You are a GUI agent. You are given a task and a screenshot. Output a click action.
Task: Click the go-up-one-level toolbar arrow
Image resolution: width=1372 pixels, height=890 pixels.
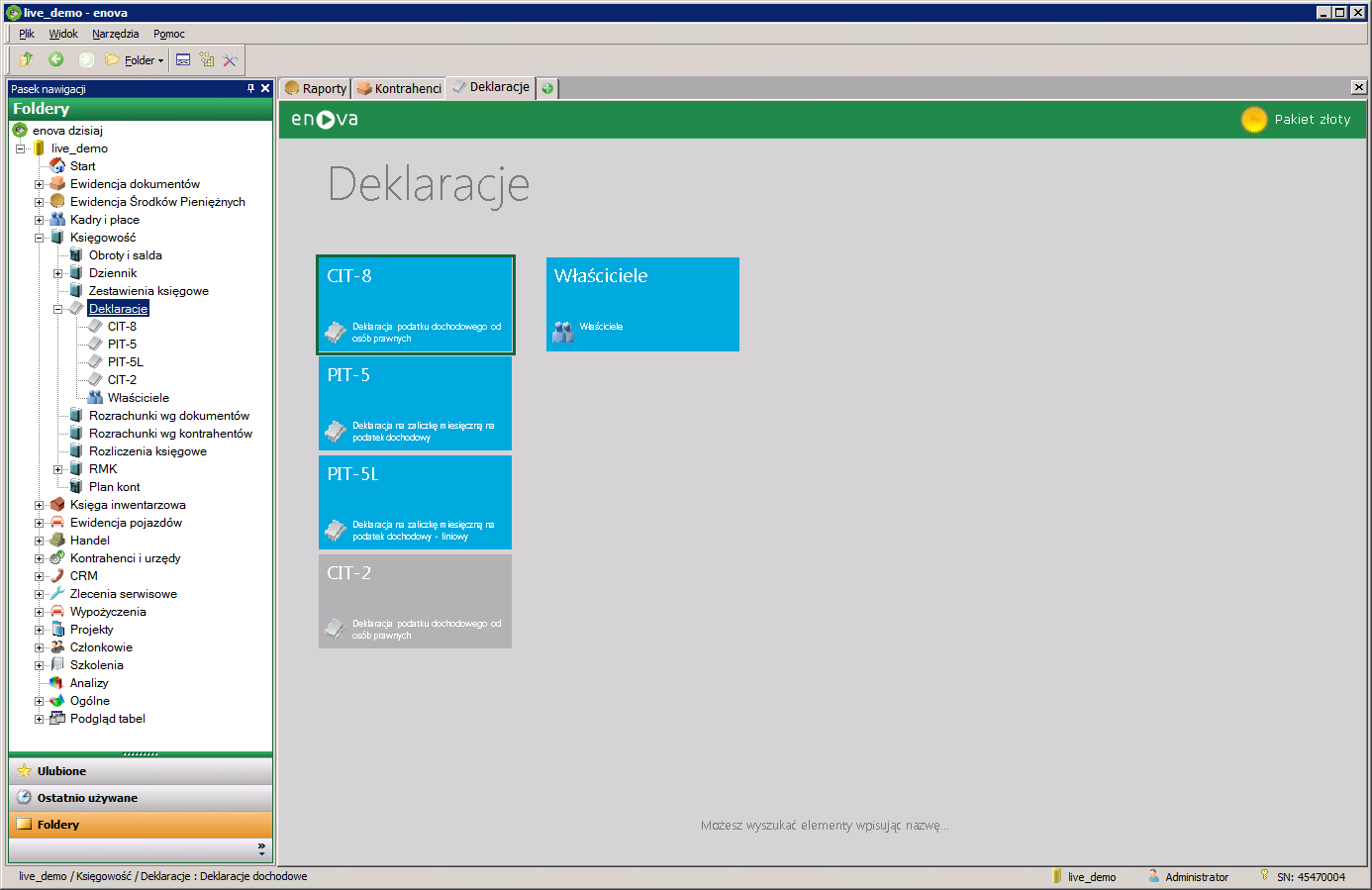[27, 59]
